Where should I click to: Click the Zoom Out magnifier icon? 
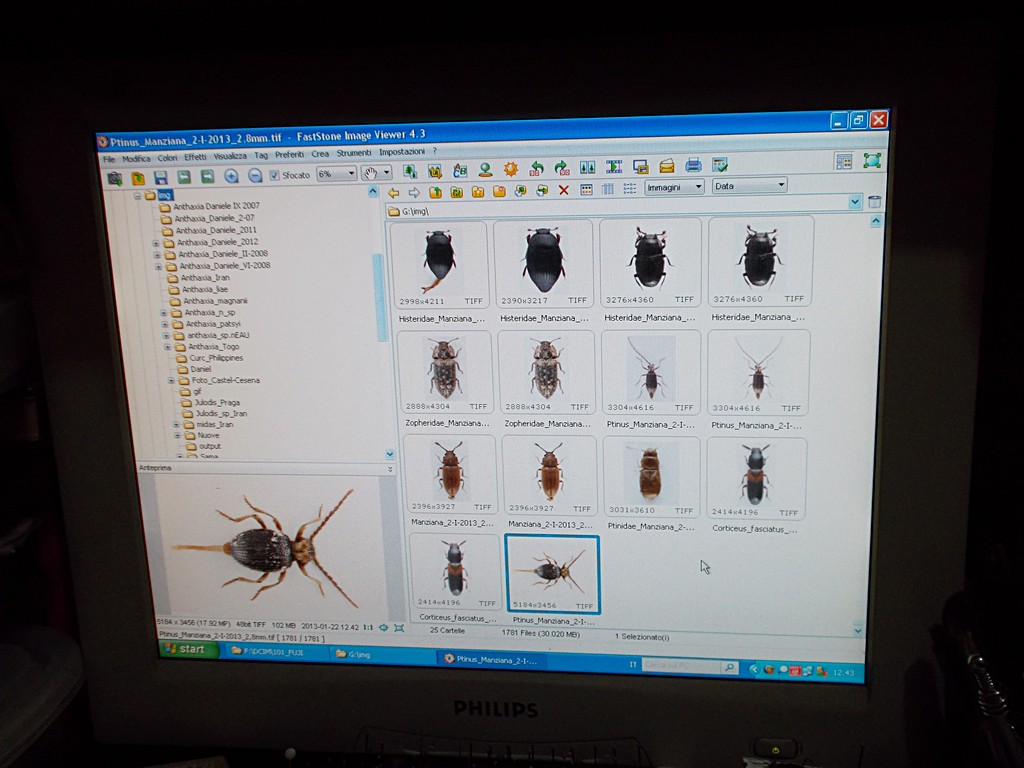(255, 176)
